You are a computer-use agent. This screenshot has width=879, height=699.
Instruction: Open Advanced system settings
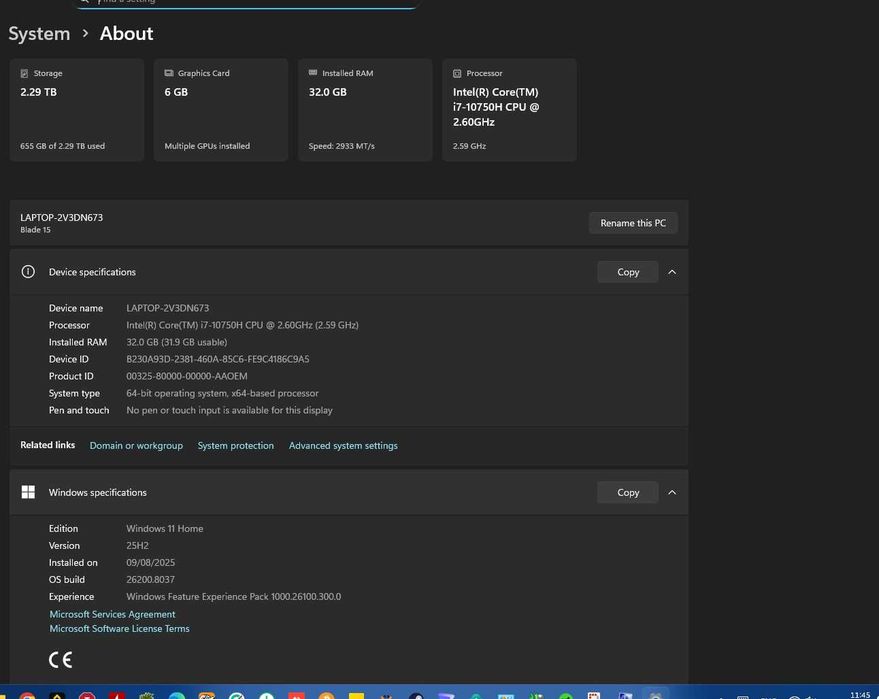point(343,446)
